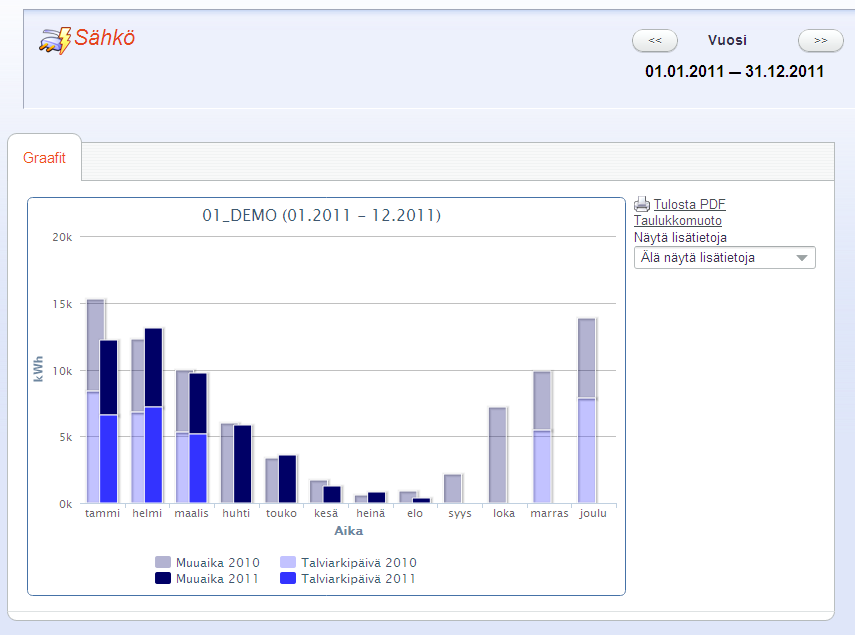Screen dimensions: 855x635
Task: Click the kWh axis title
Action: point(38,369)
